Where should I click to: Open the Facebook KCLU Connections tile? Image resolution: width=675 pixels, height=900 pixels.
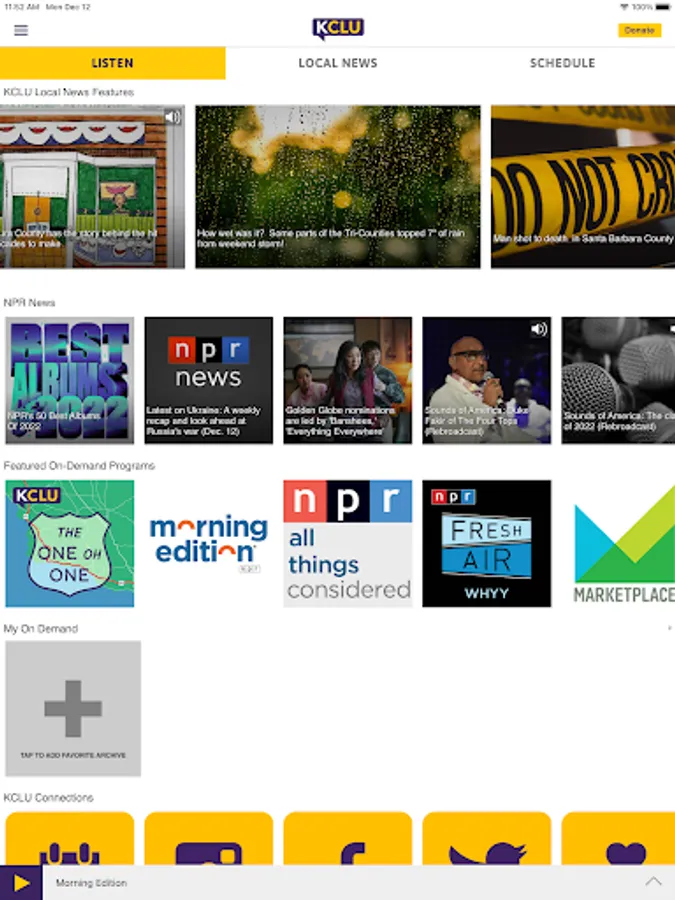[x=347, y=839]
